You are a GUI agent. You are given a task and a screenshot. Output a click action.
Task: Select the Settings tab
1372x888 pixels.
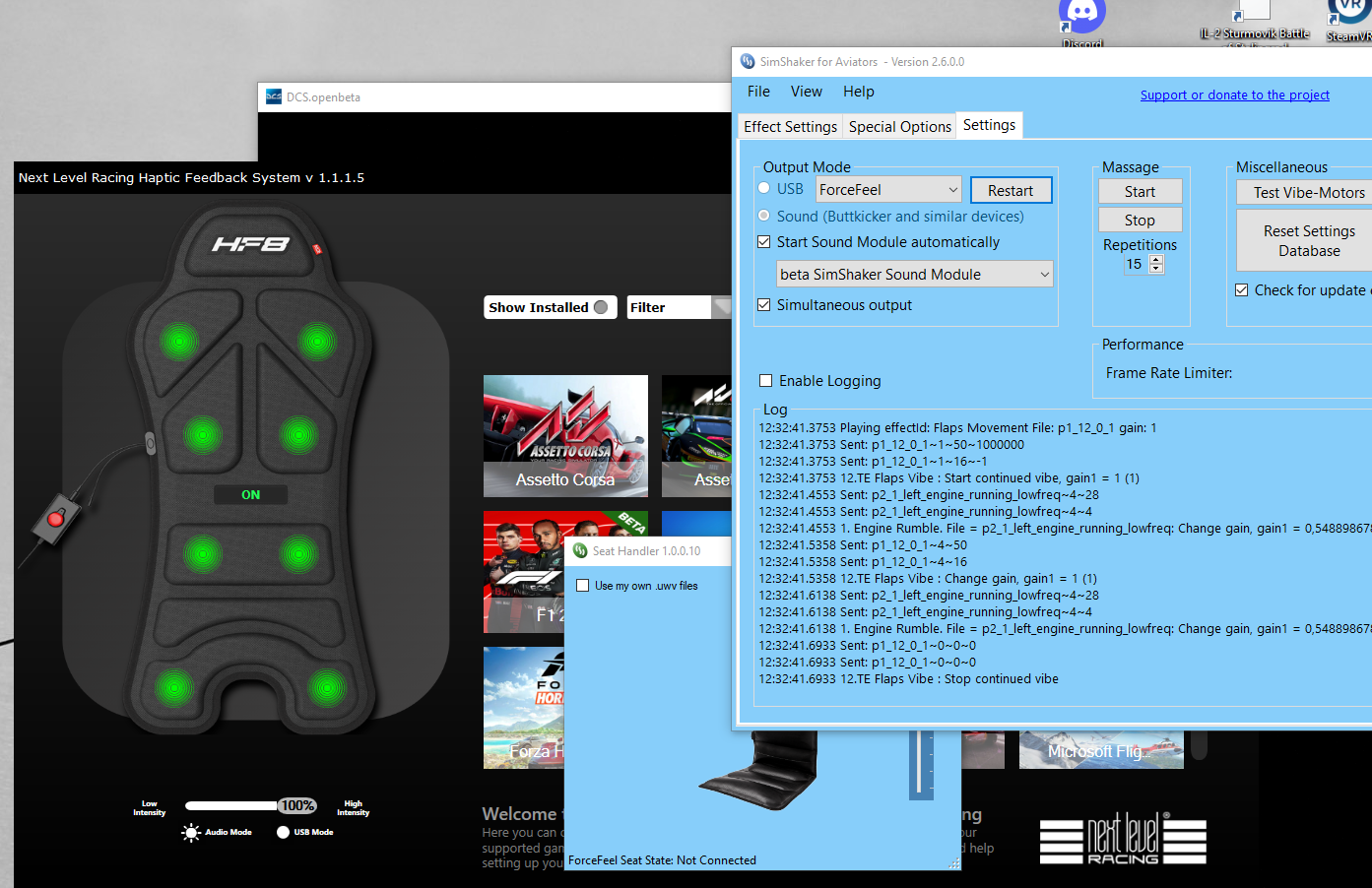click(x=989, y=125)
